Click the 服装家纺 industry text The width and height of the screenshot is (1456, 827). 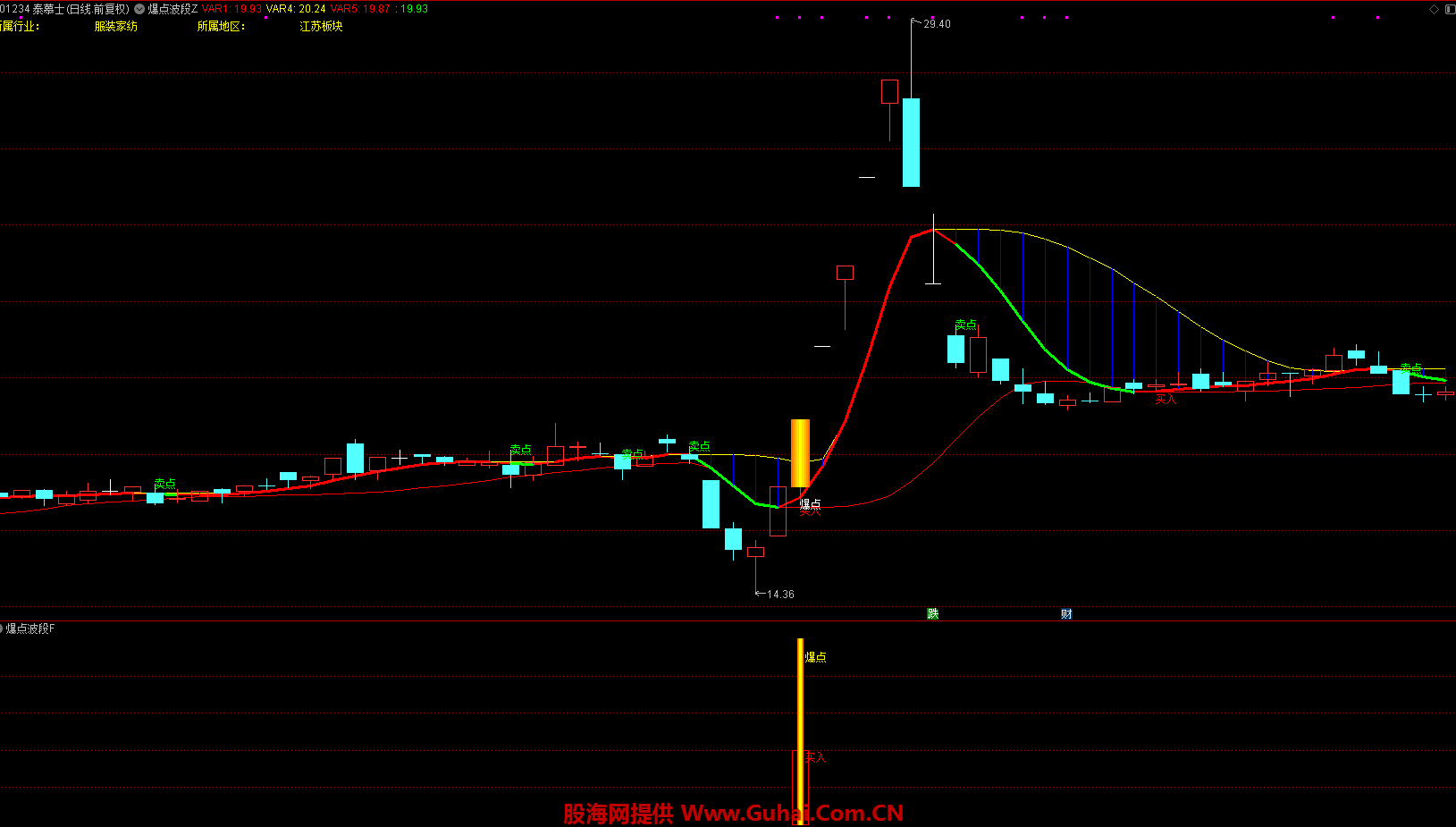tap(116, 26)
